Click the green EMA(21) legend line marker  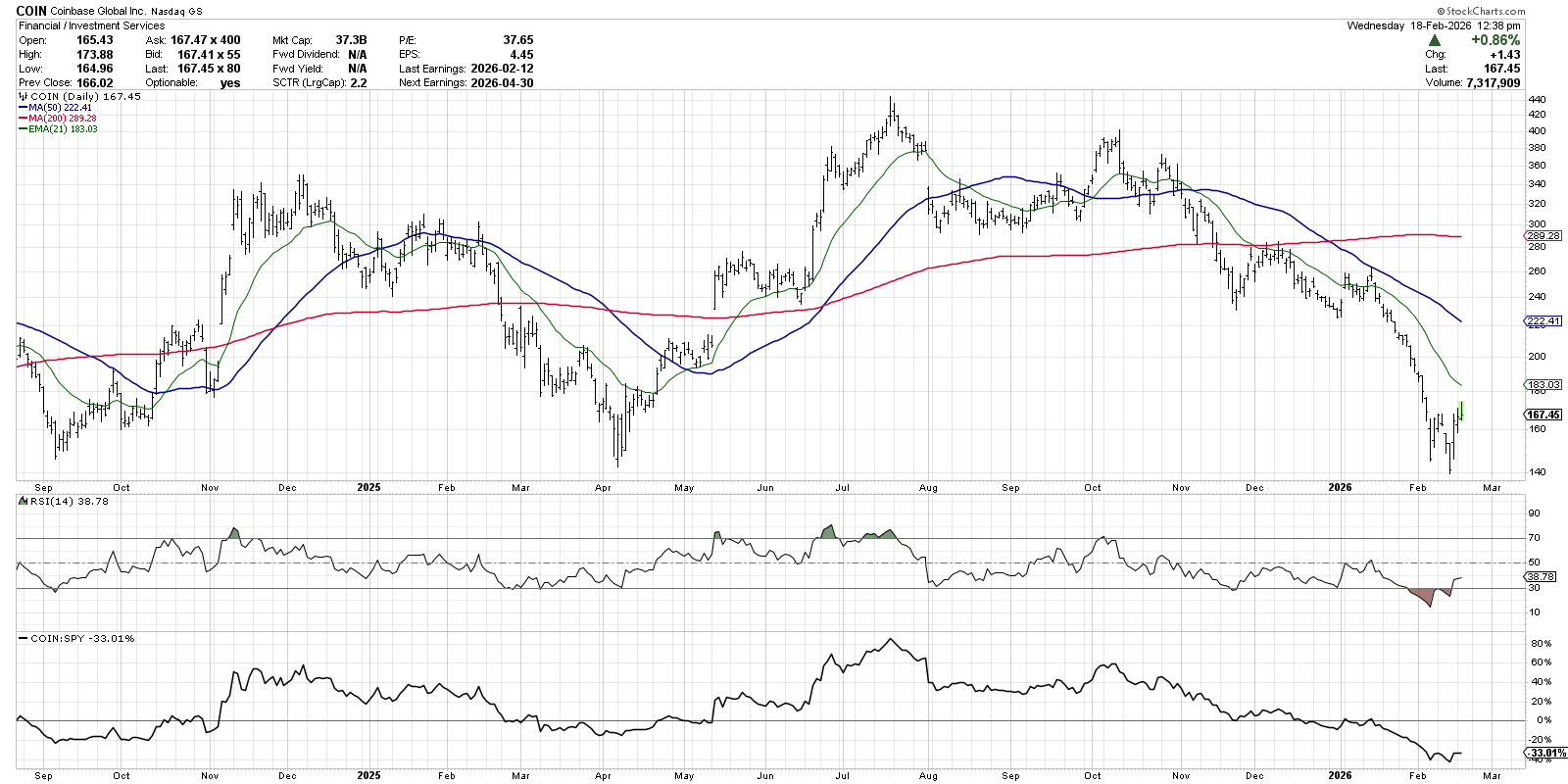pos(23,129)
